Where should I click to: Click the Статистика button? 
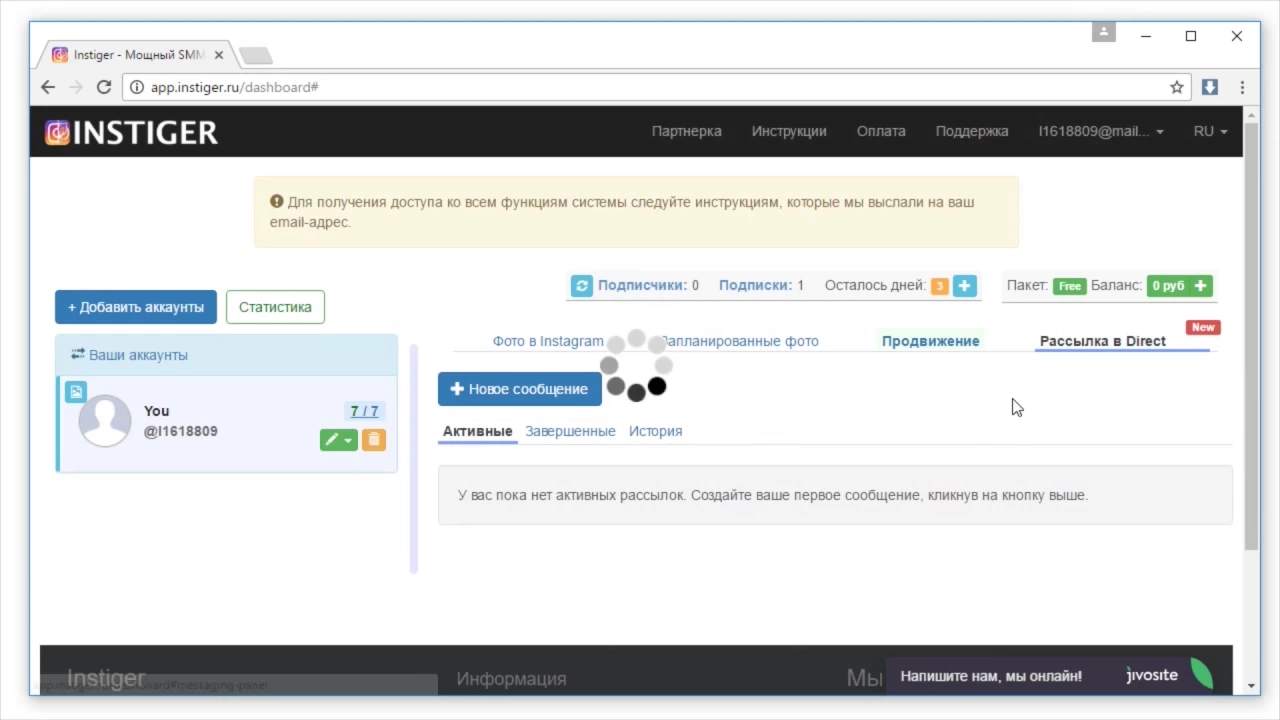click(x=275, y=307)
